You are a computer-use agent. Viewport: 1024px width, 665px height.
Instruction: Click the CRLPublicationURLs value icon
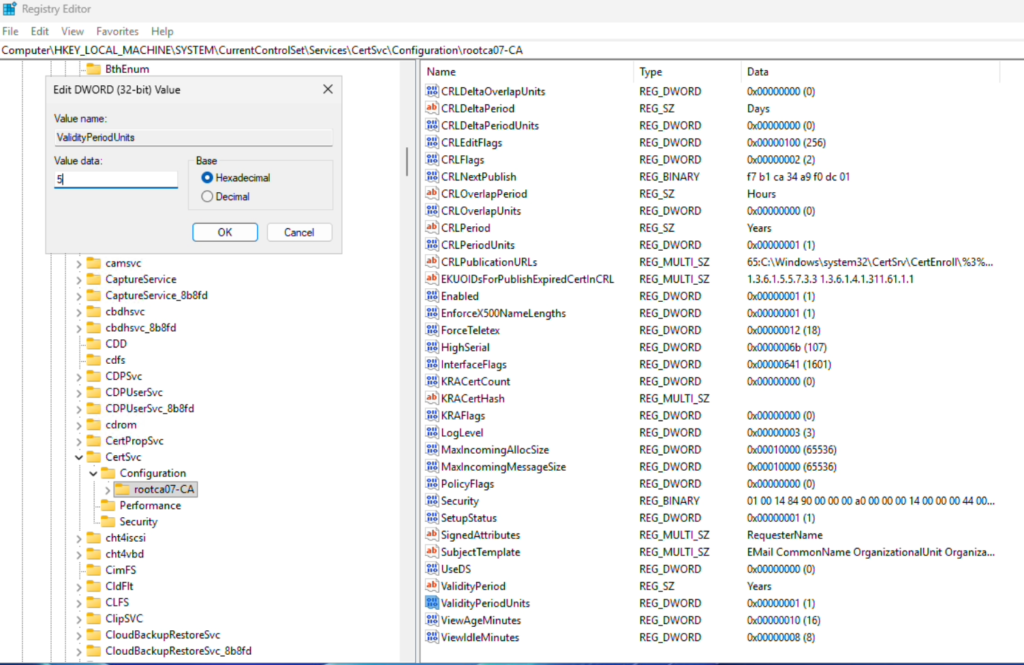click(432, 262)
